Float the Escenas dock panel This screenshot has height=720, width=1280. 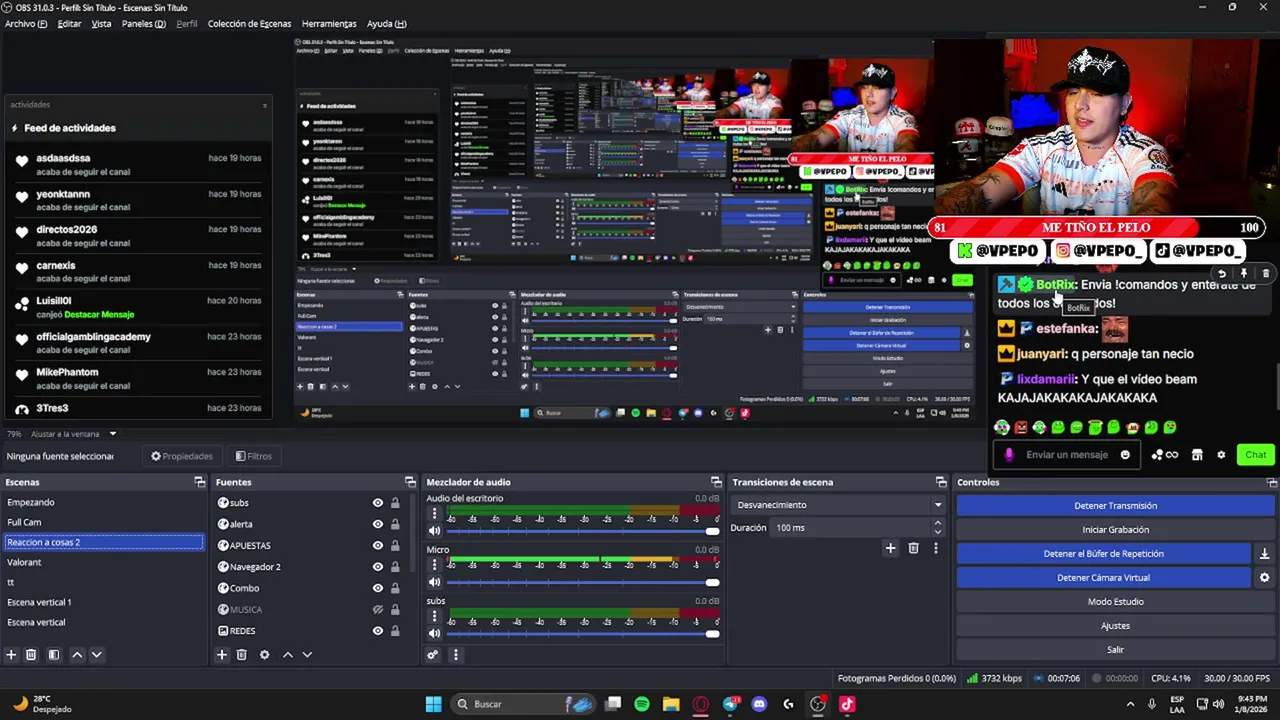[x=199, y=482]
